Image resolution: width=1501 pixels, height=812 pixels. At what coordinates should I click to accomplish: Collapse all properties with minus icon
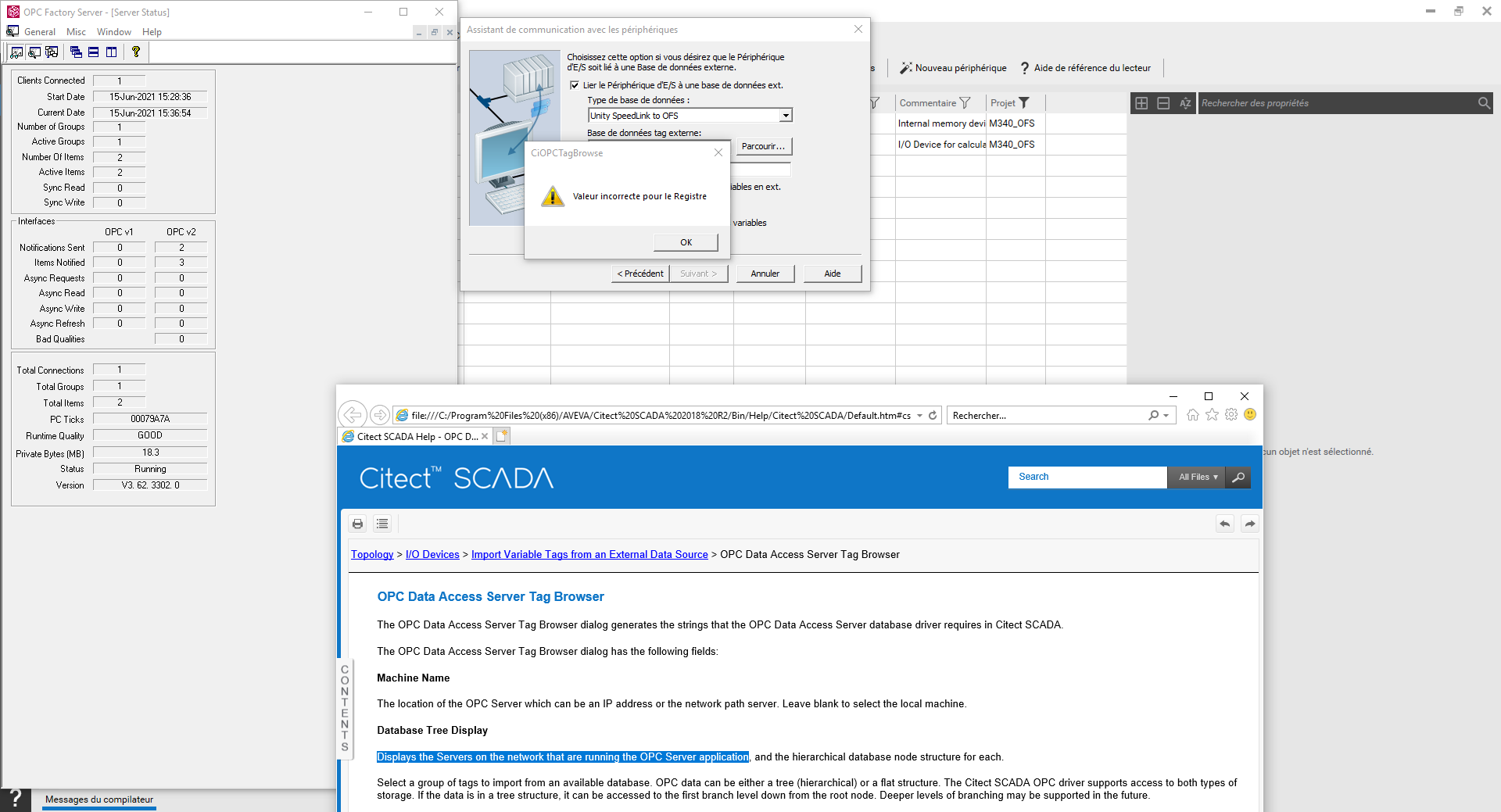click(1163, 103)
